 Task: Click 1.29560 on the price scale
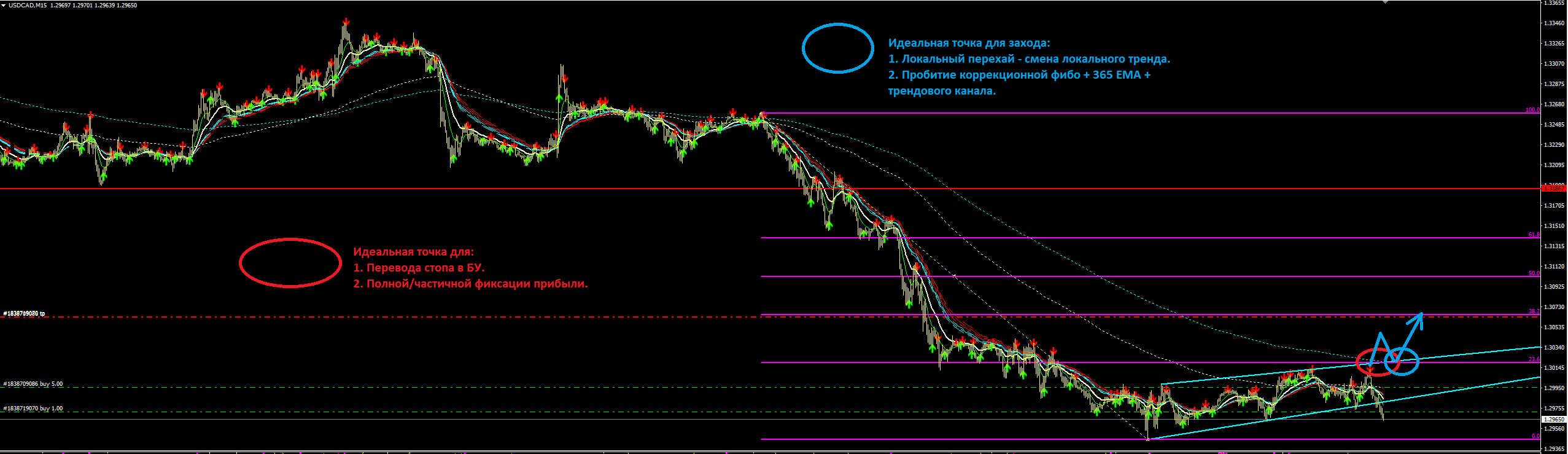1554,429
